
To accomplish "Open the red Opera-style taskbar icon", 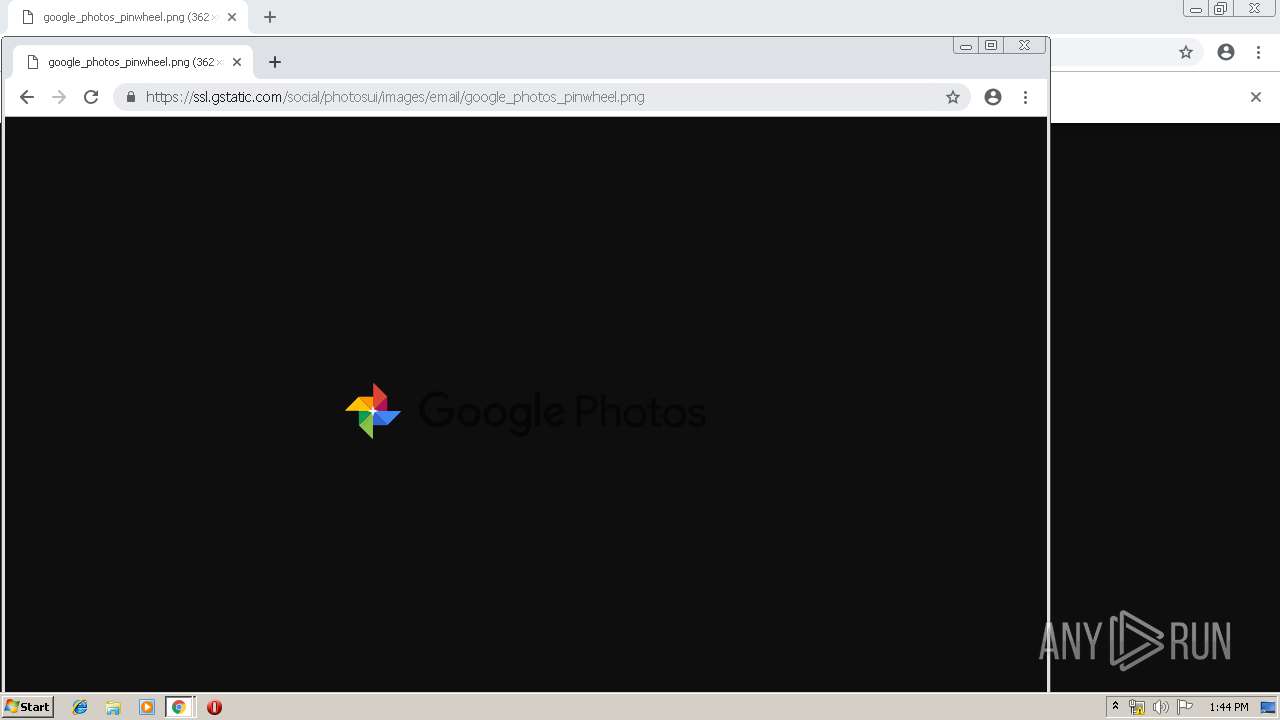I will click(x=214, y=707).
